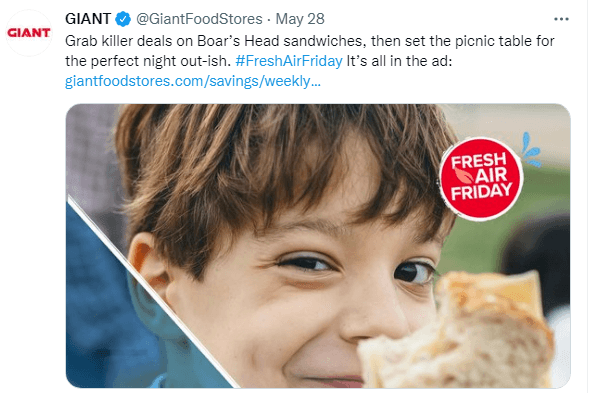This screenshot has height=393, width=594.
Task: Click the blue water splash graphic
Action: click(x=531, y=149)
